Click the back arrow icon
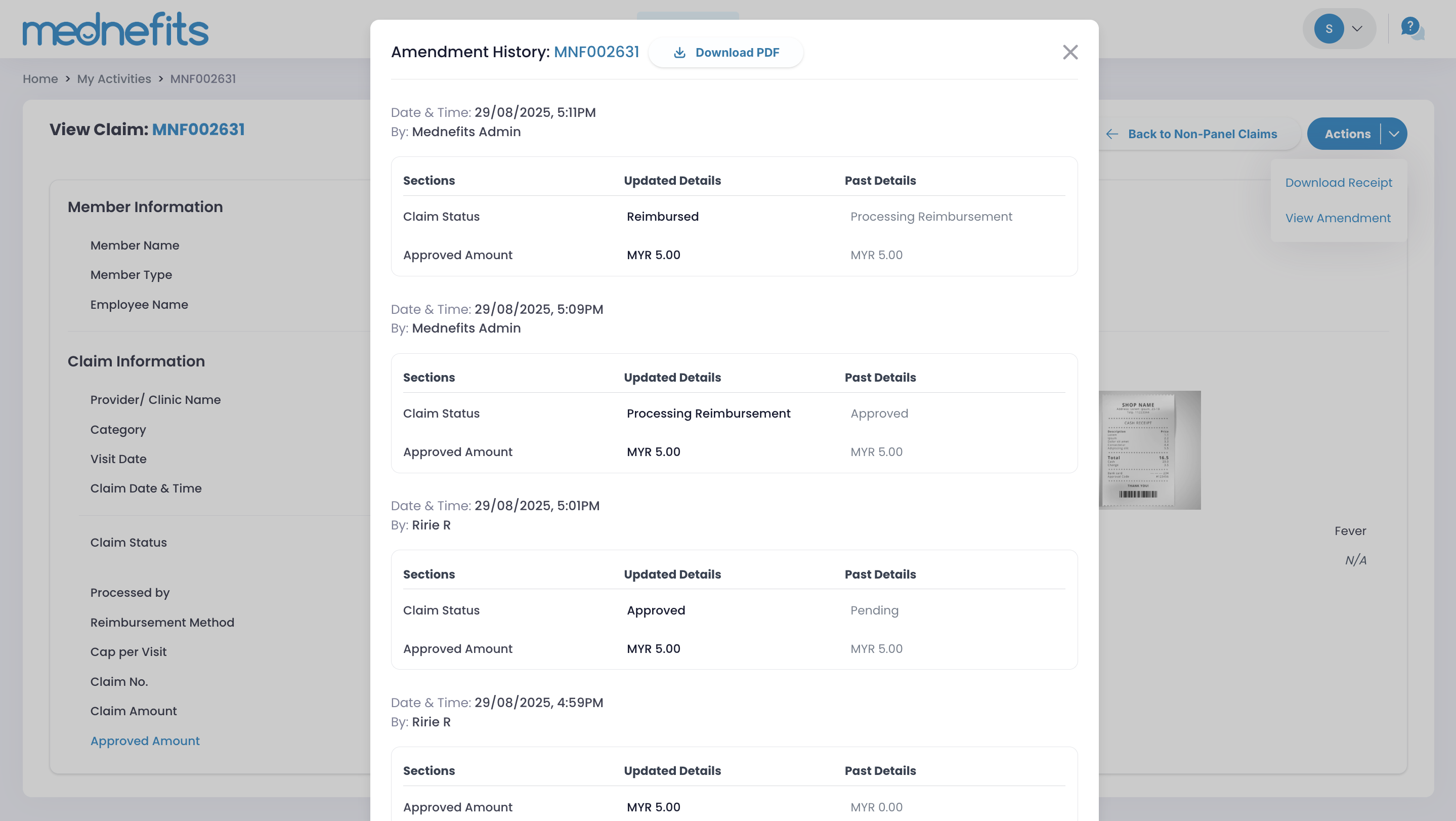 point(1112,134)
